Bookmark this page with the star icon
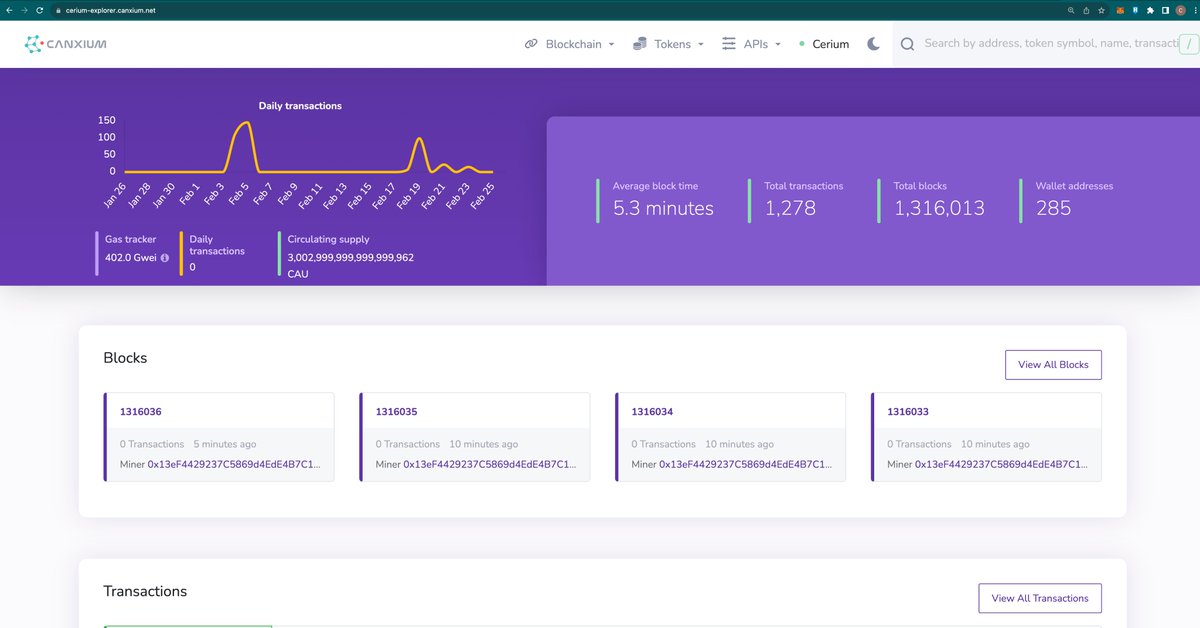Viewport: 1200px width, 628px height. pos(1100,9)
